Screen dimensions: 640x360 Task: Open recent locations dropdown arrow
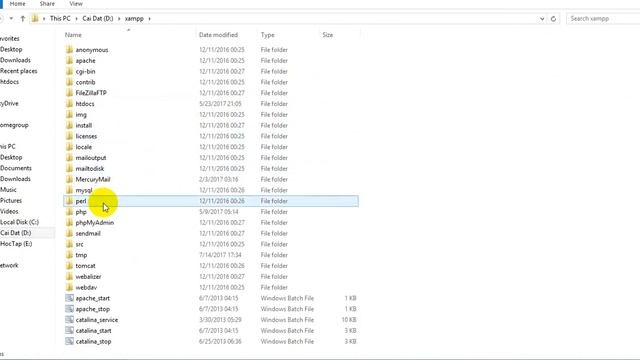click(11, 18)
